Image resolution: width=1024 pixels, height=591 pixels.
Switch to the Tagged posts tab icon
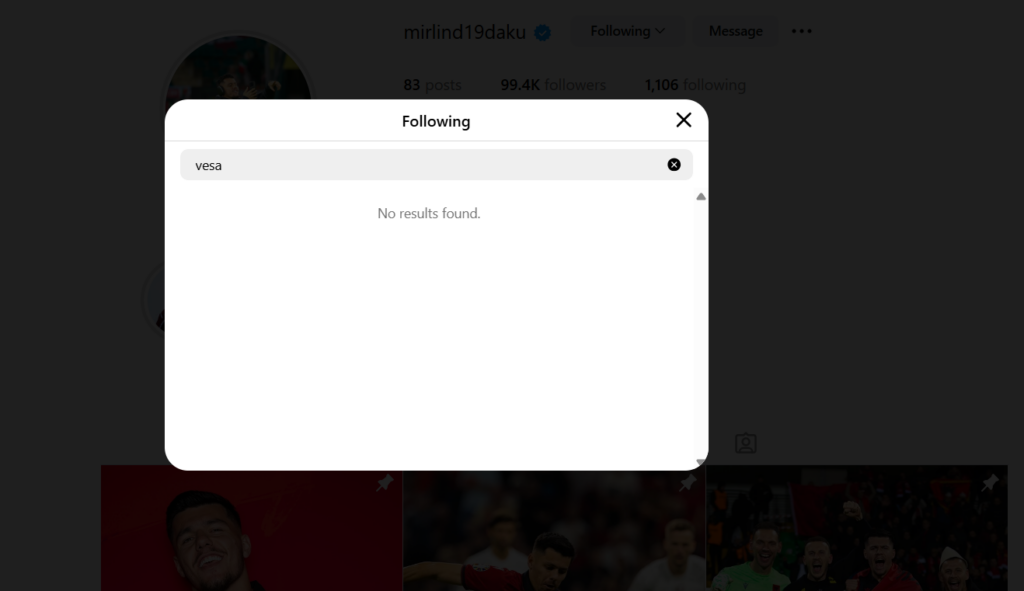745,443
